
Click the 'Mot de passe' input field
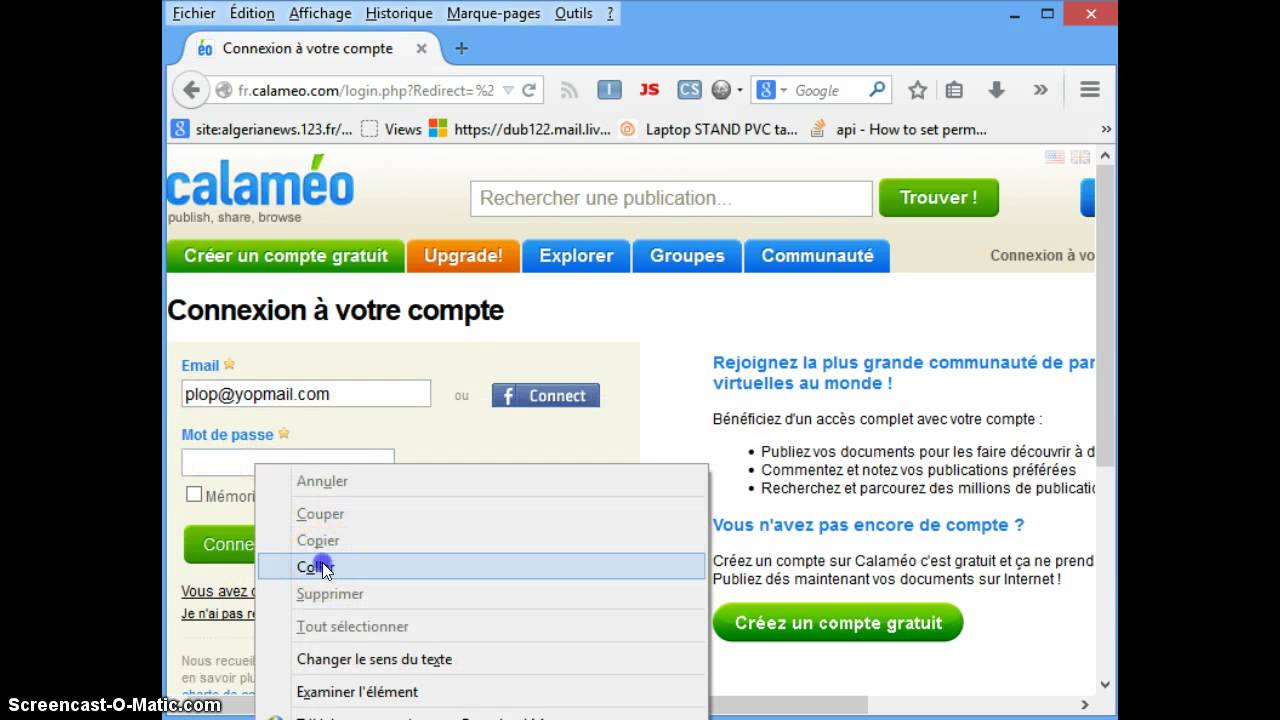click(x=288, y=461)
